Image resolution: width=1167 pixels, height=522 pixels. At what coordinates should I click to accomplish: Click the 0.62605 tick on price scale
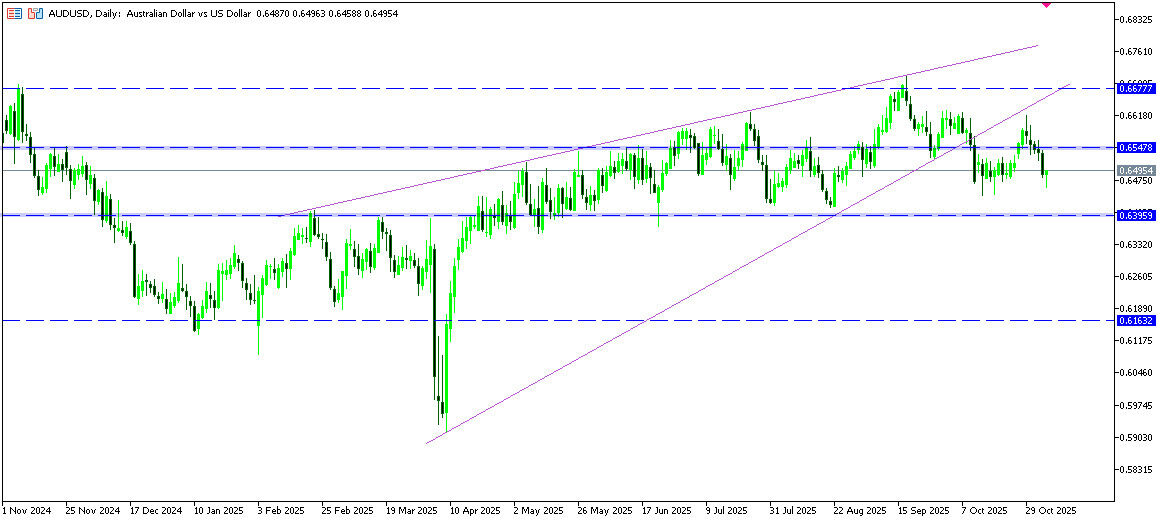pos(1137,277)
